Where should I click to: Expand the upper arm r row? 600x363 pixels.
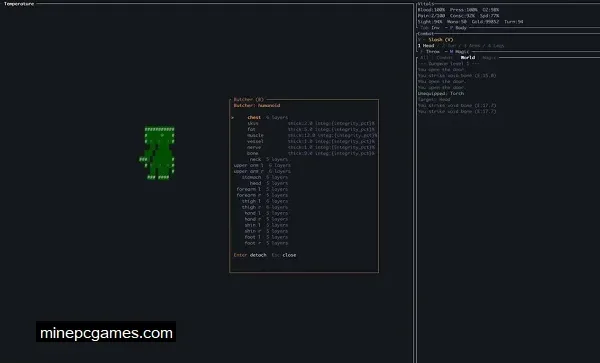(262, 171)
